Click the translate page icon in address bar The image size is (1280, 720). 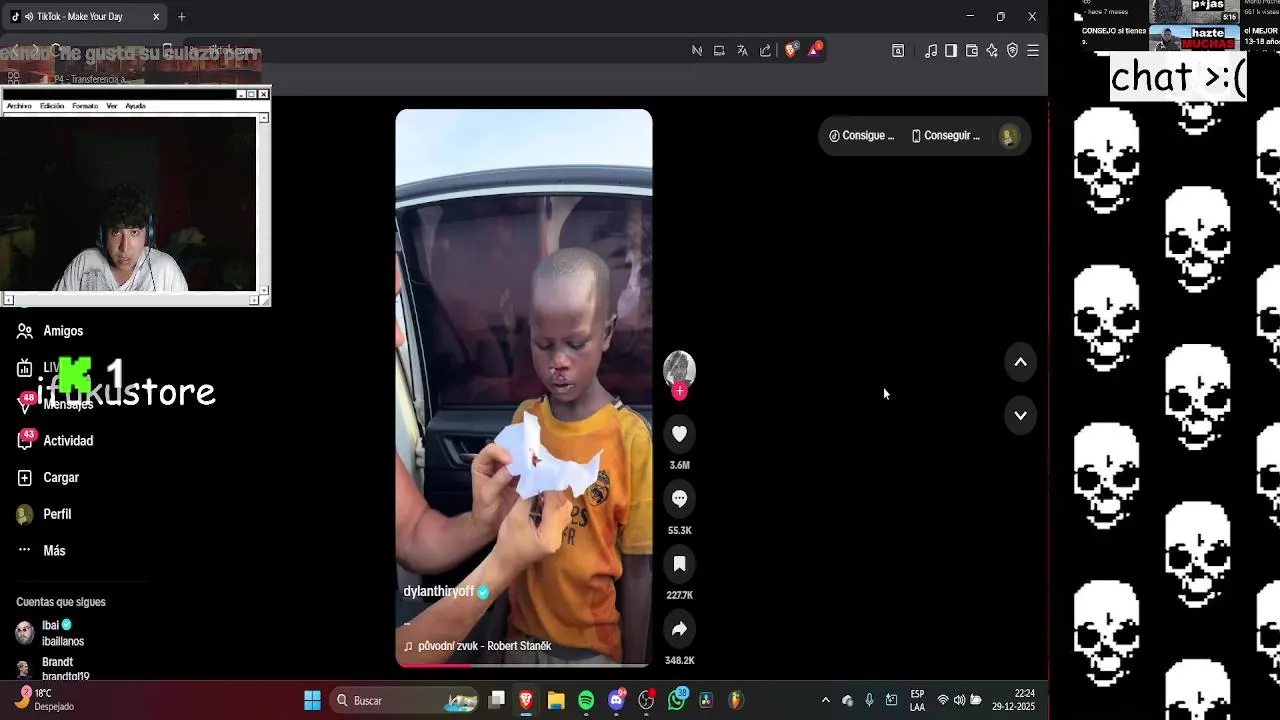point(742,51)
